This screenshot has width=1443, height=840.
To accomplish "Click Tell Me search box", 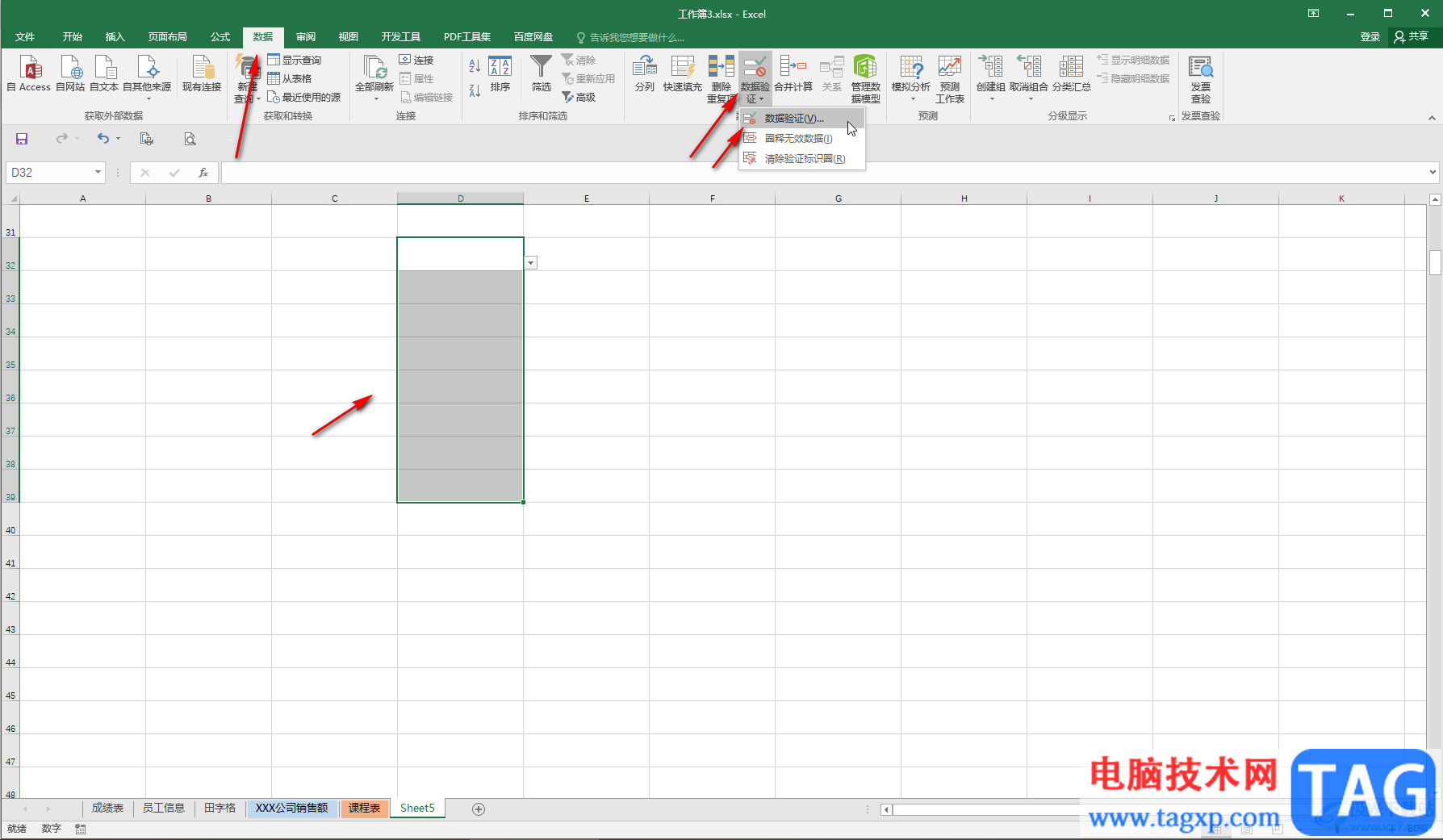I will tap(631, 38).
